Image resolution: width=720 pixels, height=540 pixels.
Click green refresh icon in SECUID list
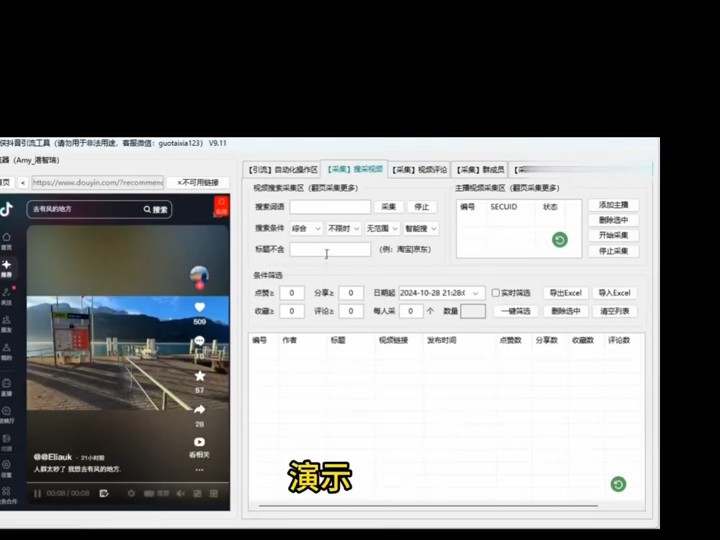(560, 240)
